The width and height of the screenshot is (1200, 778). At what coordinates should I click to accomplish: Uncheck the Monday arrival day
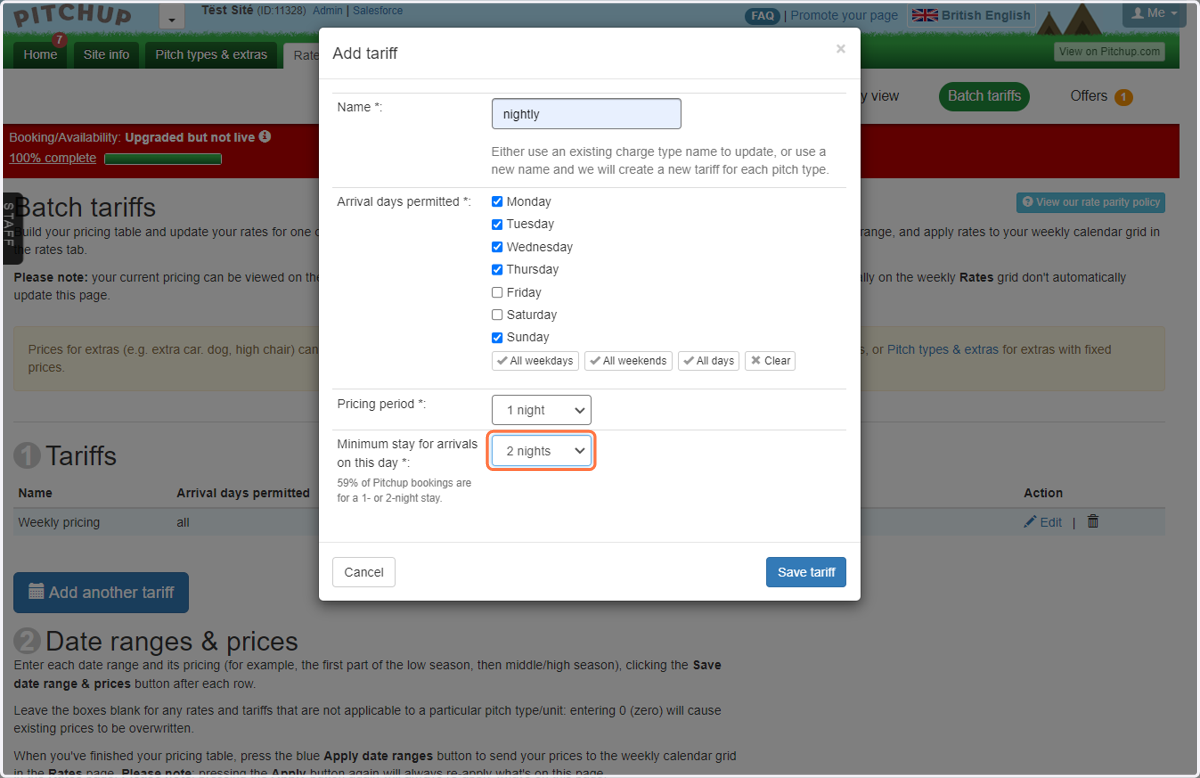coord(497,202)
